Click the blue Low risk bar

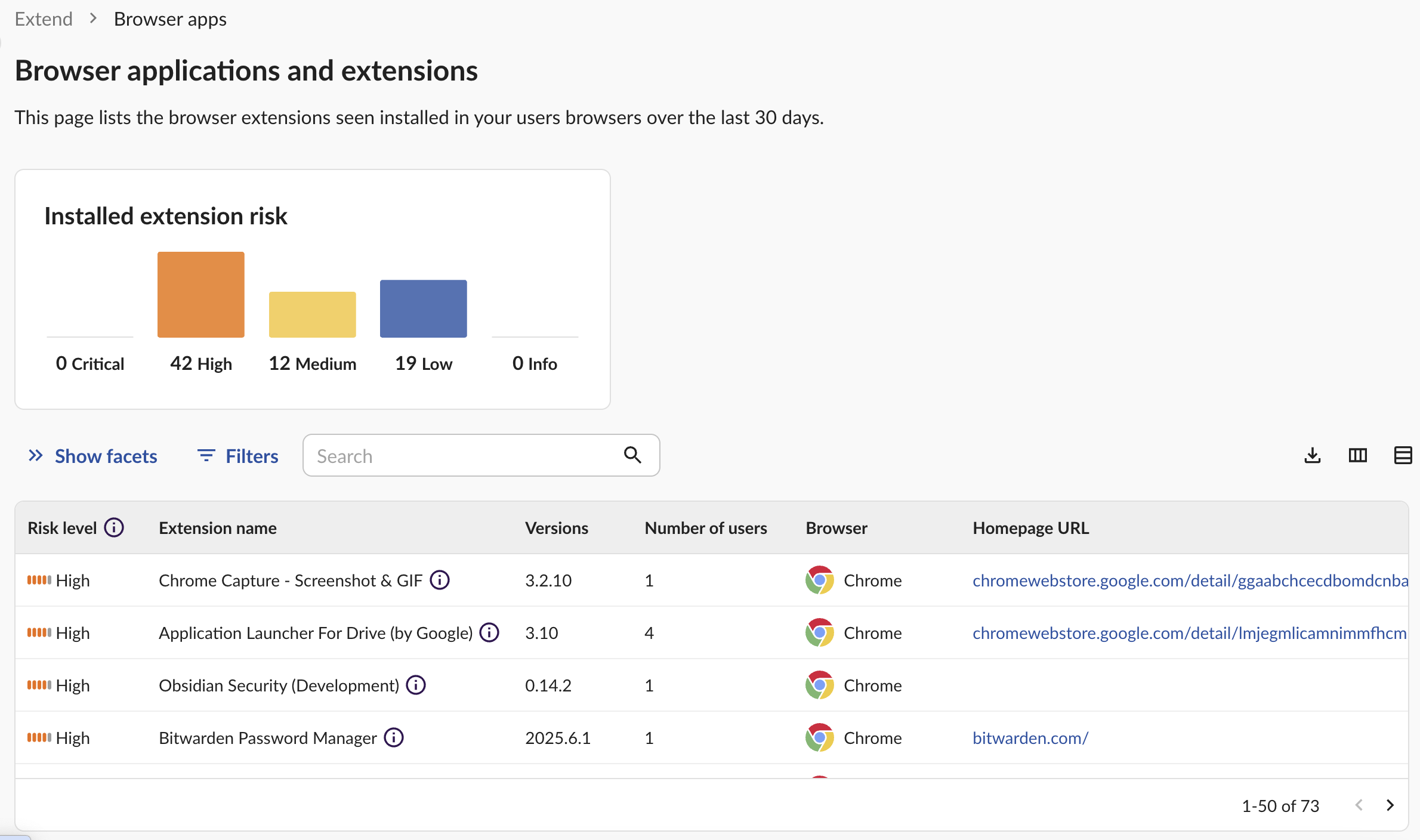423,308
